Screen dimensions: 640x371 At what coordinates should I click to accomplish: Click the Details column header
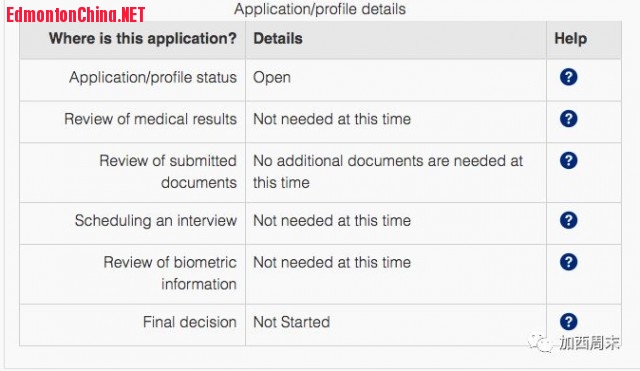click(x=278, y=38)
